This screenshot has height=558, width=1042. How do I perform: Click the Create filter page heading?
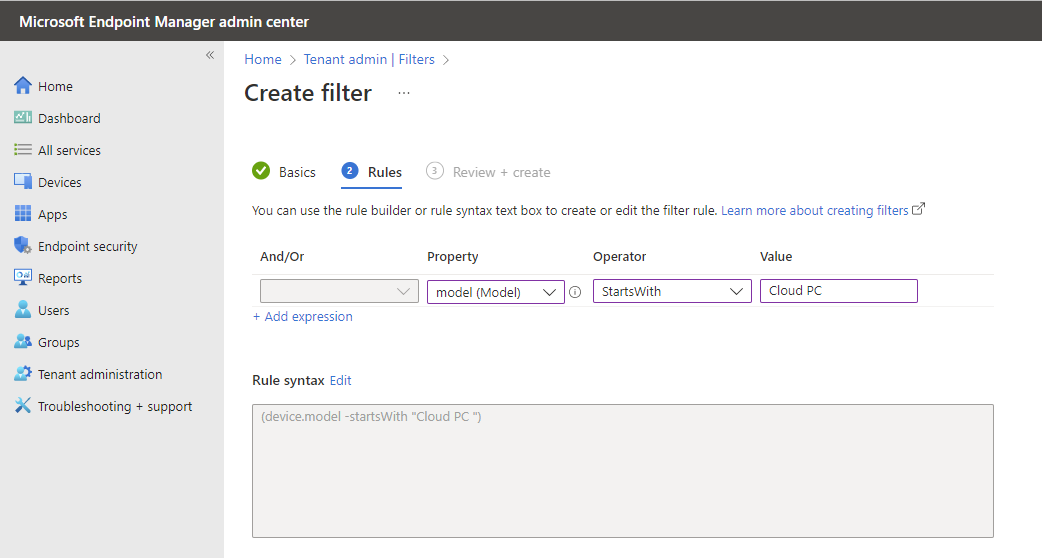[308, 93]
